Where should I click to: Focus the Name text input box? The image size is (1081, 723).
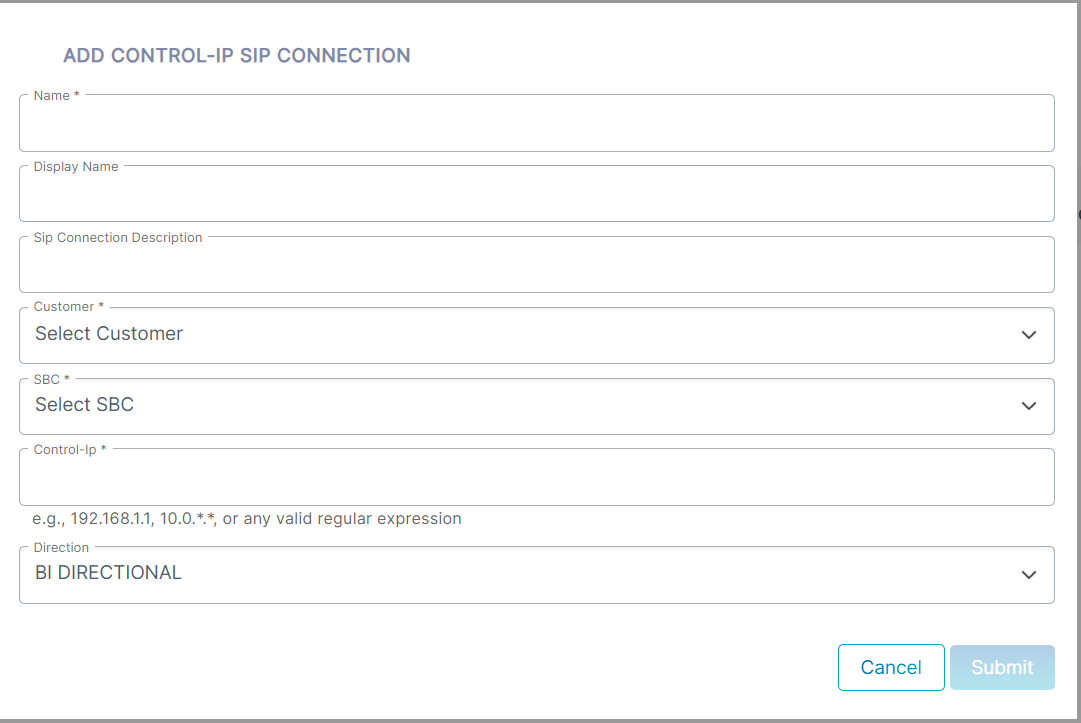[x=536, y=123]
